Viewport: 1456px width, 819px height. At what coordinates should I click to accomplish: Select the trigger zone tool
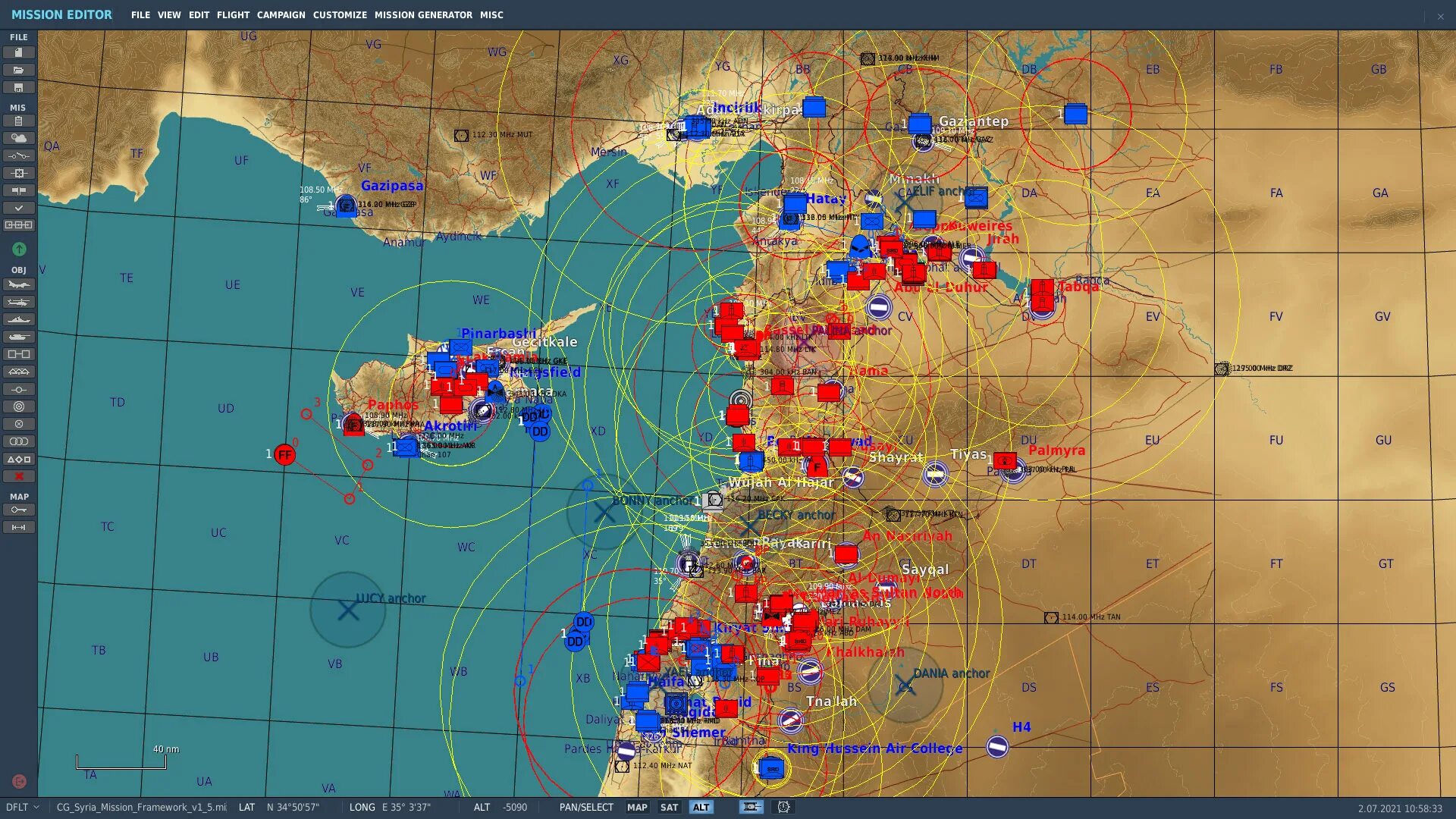tap(19, 406)
